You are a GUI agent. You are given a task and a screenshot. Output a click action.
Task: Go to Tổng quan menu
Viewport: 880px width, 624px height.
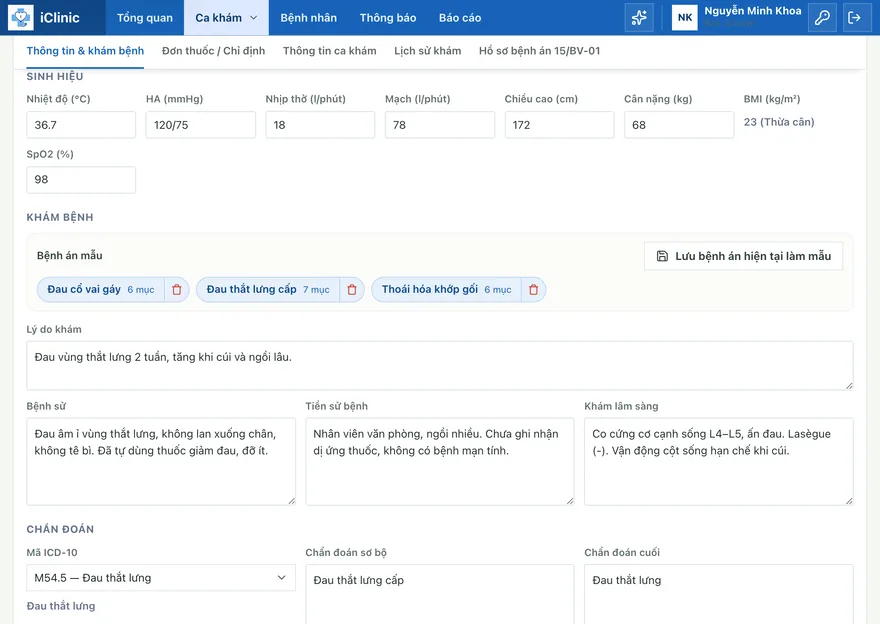coord(145,17)
